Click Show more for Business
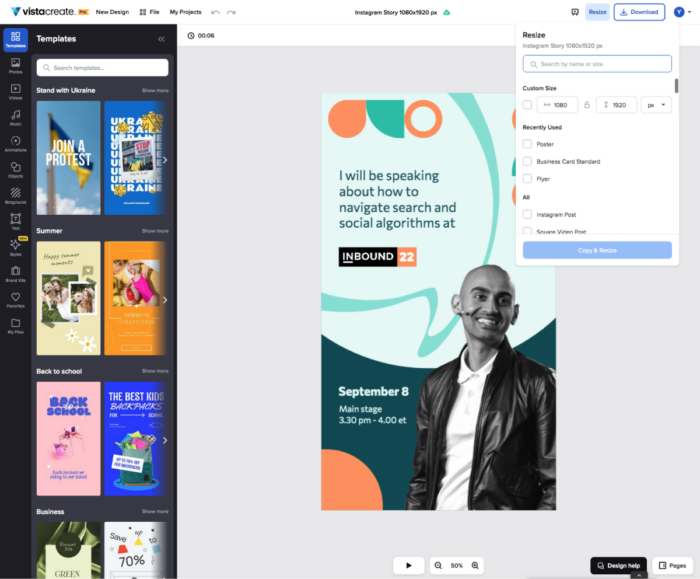700x579 pixels. [155, 511]
